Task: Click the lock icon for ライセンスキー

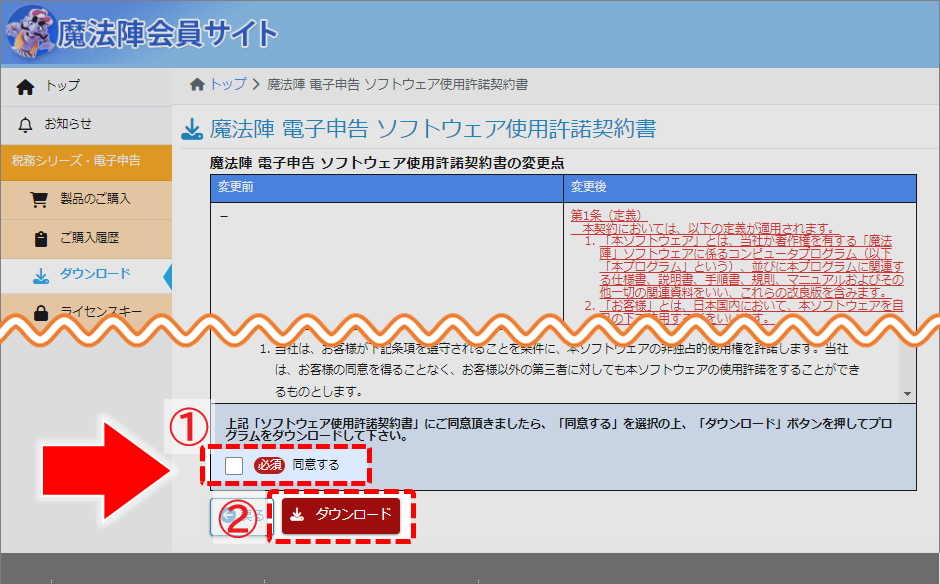Action: pyautogui.click(x=40, y=313)
